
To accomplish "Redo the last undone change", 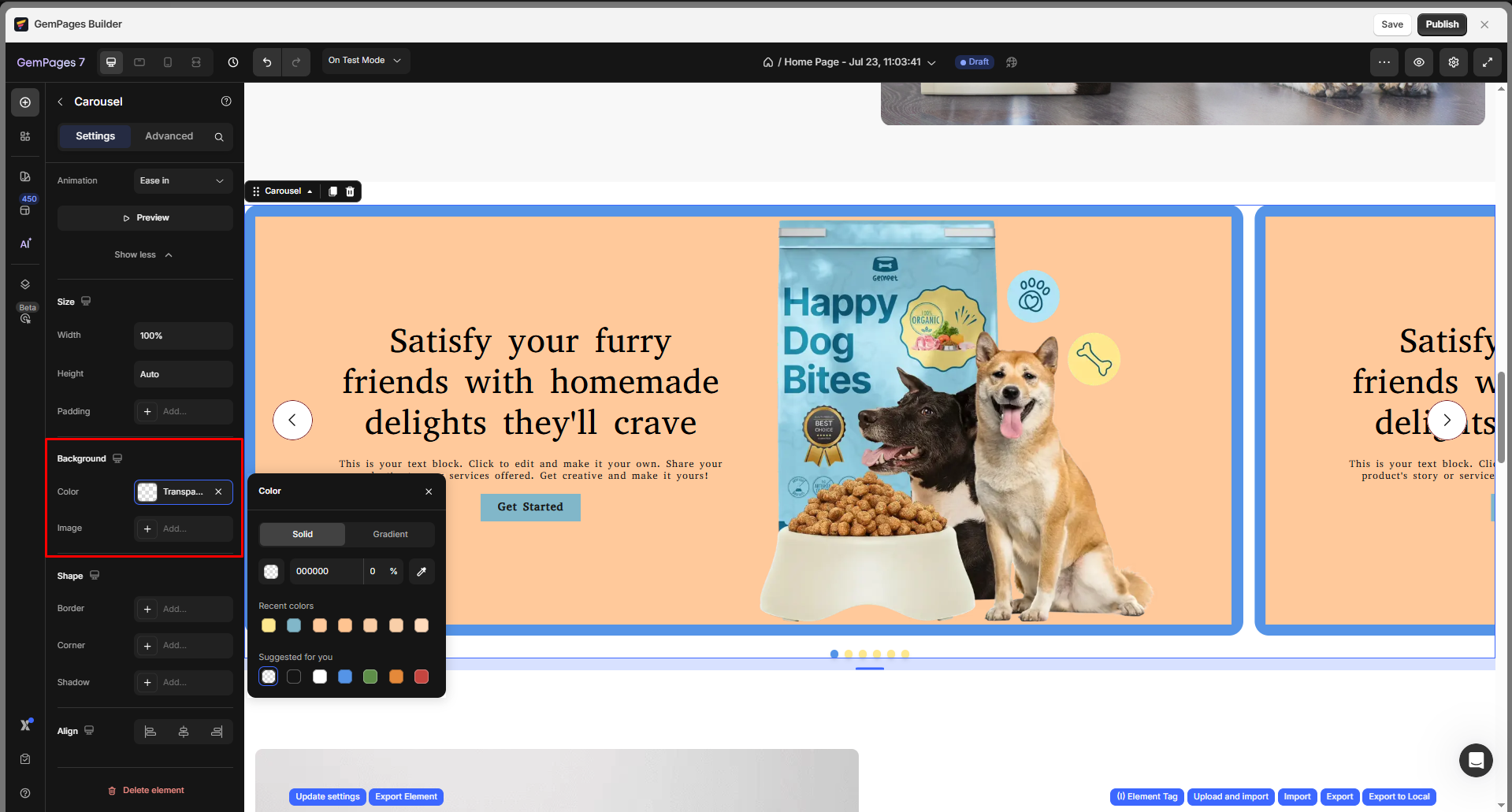I will (x=296, y=62).
